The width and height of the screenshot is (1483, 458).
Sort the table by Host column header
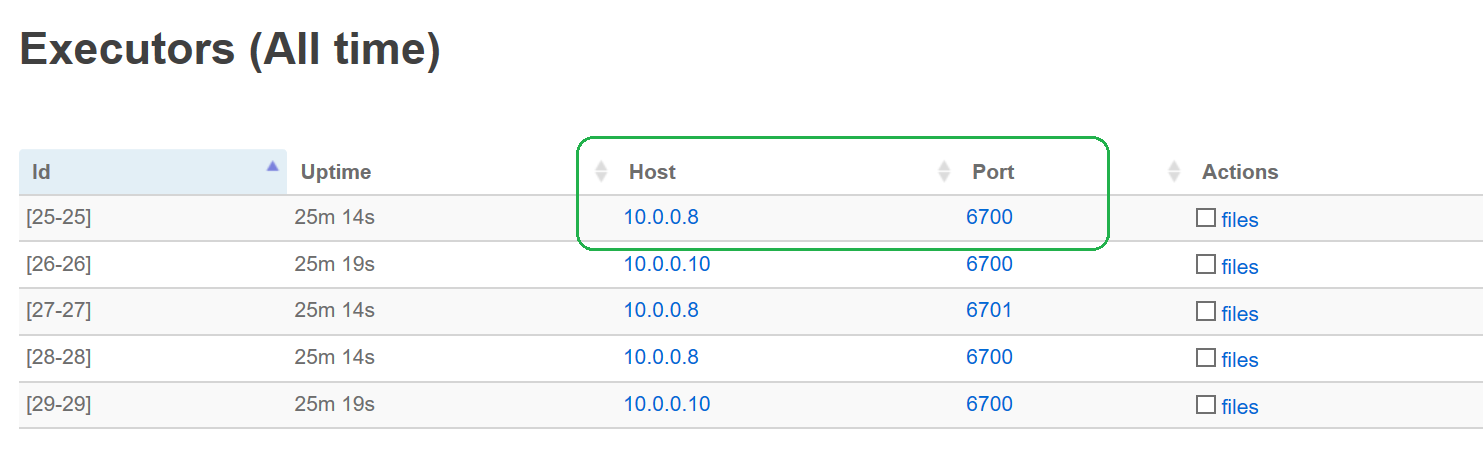pyautogui.click(x=652, y=172)
